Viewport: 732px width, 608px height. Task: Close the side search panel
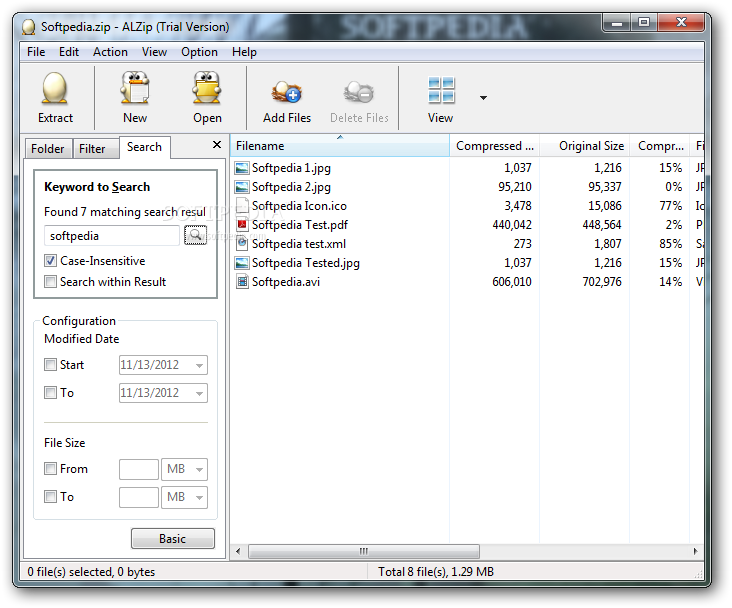point(217,145)
